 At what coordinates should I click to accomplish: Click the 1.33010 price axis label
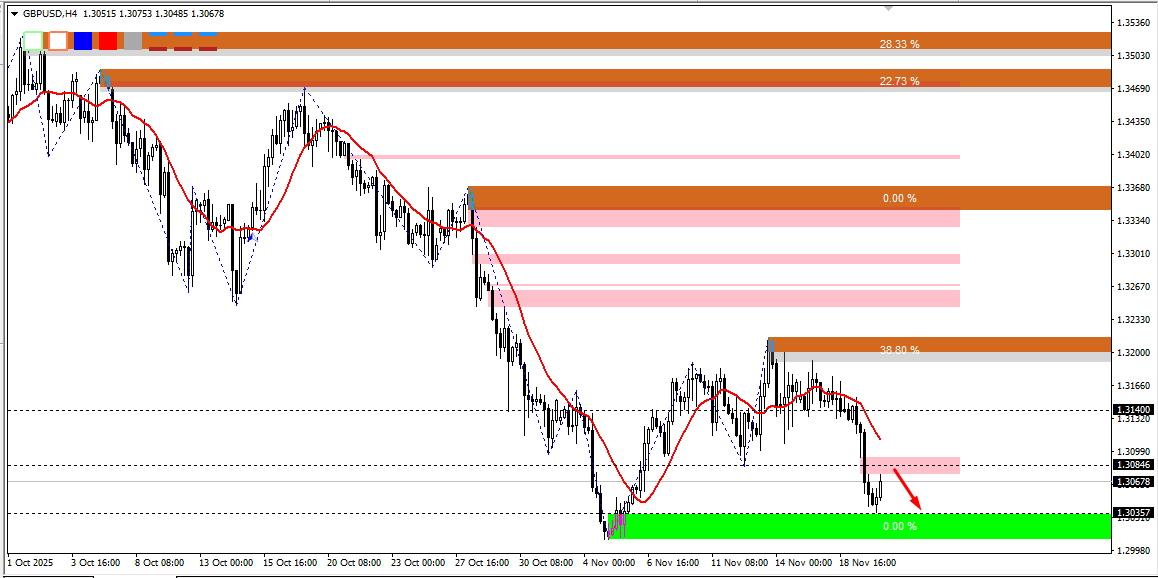pyautogui.click(x=1134, y=253)
